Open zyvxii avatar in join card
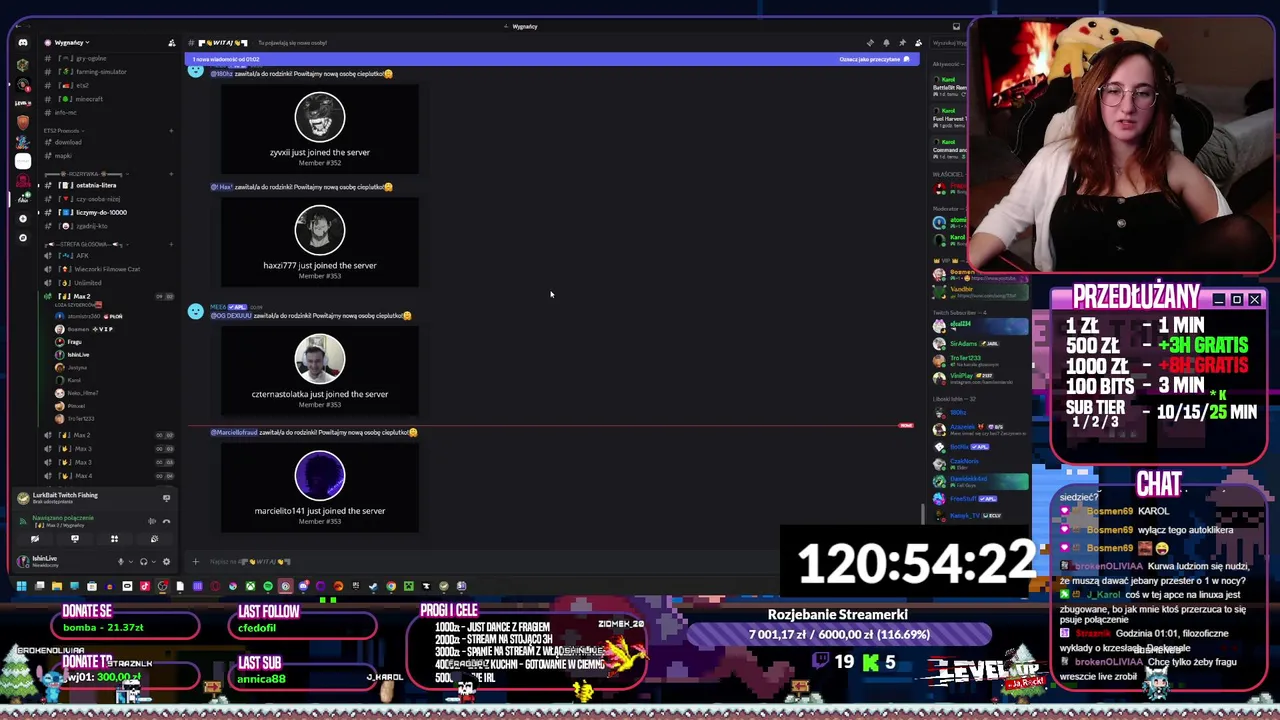Image resolution: width=1280 pixels, height=720 pixels. pos(320,118)
